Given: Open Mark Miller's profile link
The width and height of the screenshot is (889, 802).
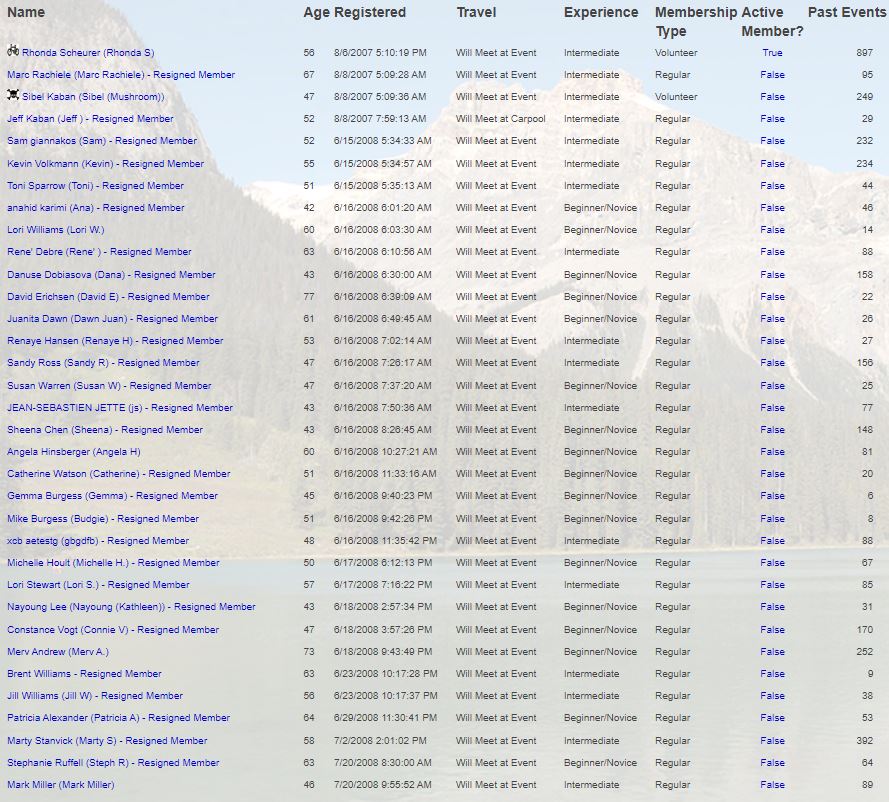Looking at the screenshot, I should pos(61,785).
